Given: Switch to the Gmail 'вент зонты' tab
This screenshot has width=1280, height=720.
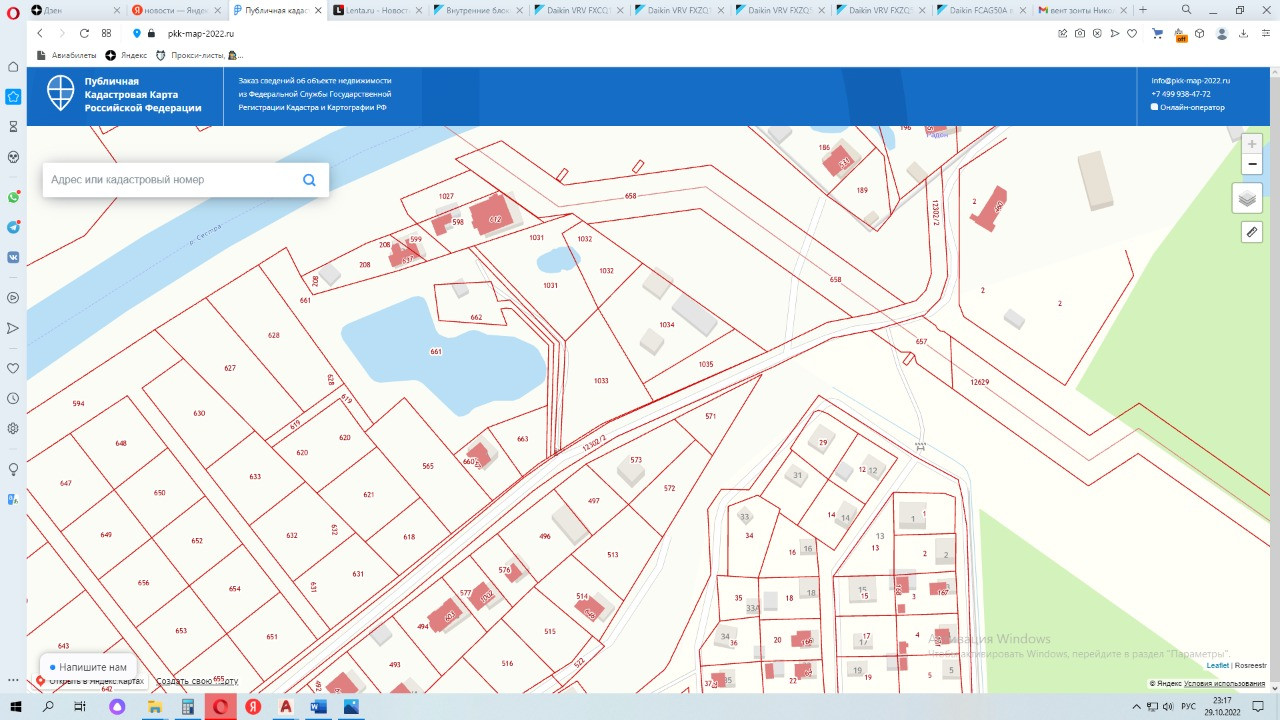Looking at the screenshot, I should (x=1075, y=10).
